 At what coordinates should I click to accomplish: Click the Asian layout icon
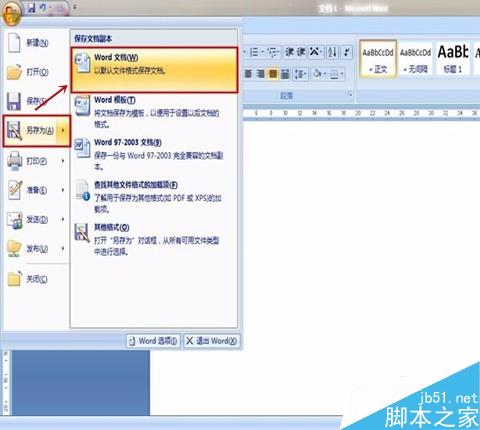pyautogui.click(x=315, y=52)
